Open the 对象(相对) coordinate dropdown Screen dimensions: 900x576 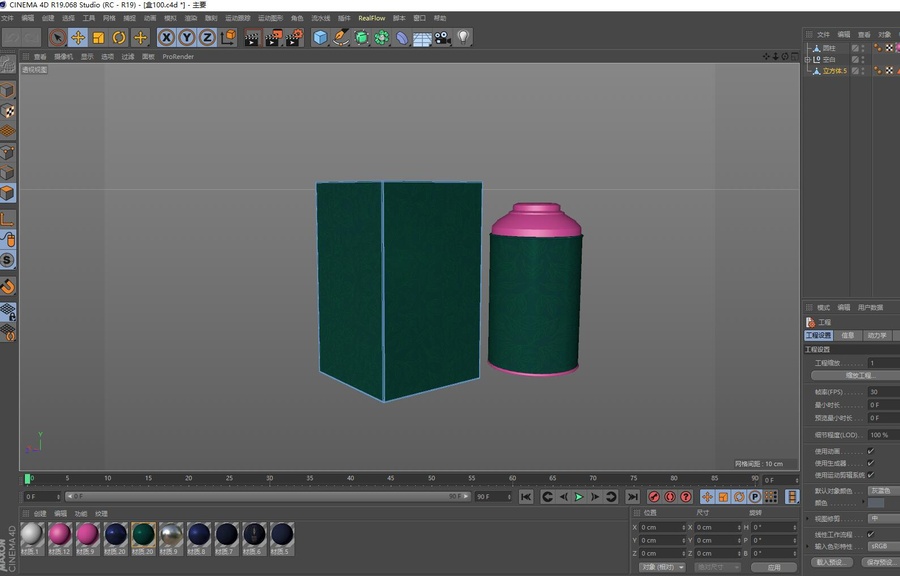662,567
